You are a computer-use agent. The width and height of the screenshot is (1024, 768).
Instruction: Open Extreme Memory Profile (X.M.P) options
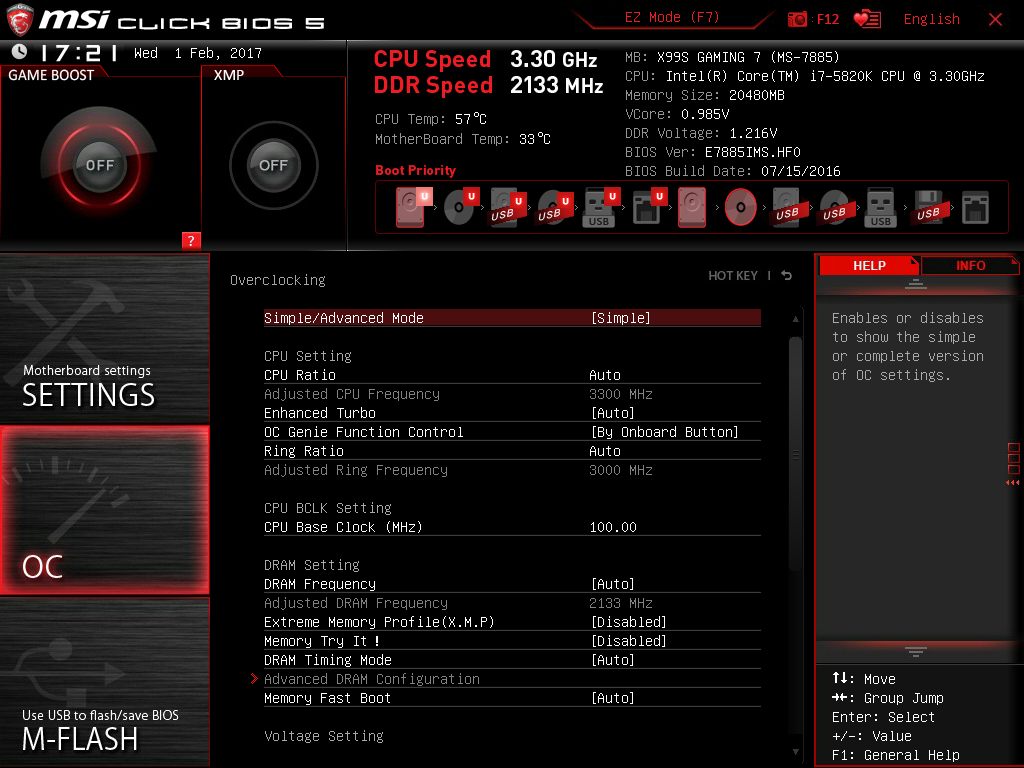coord(628,622)
